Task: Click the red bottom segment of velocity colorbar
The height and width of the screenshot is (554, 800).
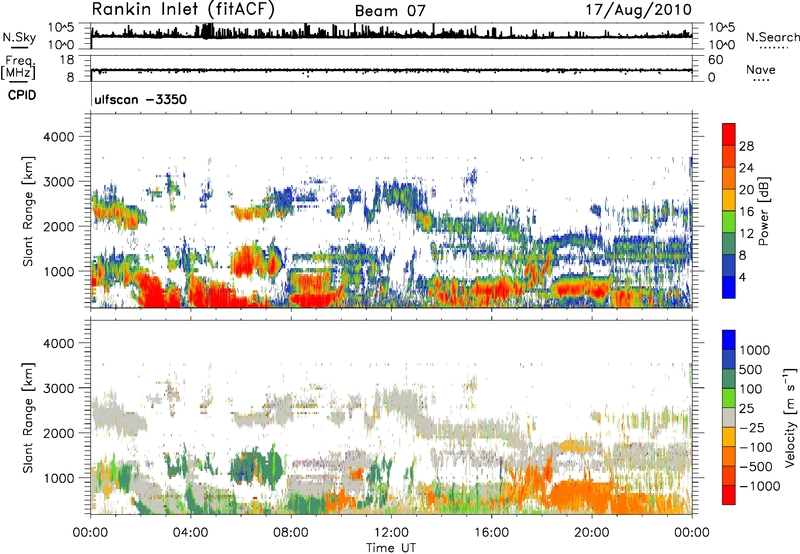Action: coord(729,495)
